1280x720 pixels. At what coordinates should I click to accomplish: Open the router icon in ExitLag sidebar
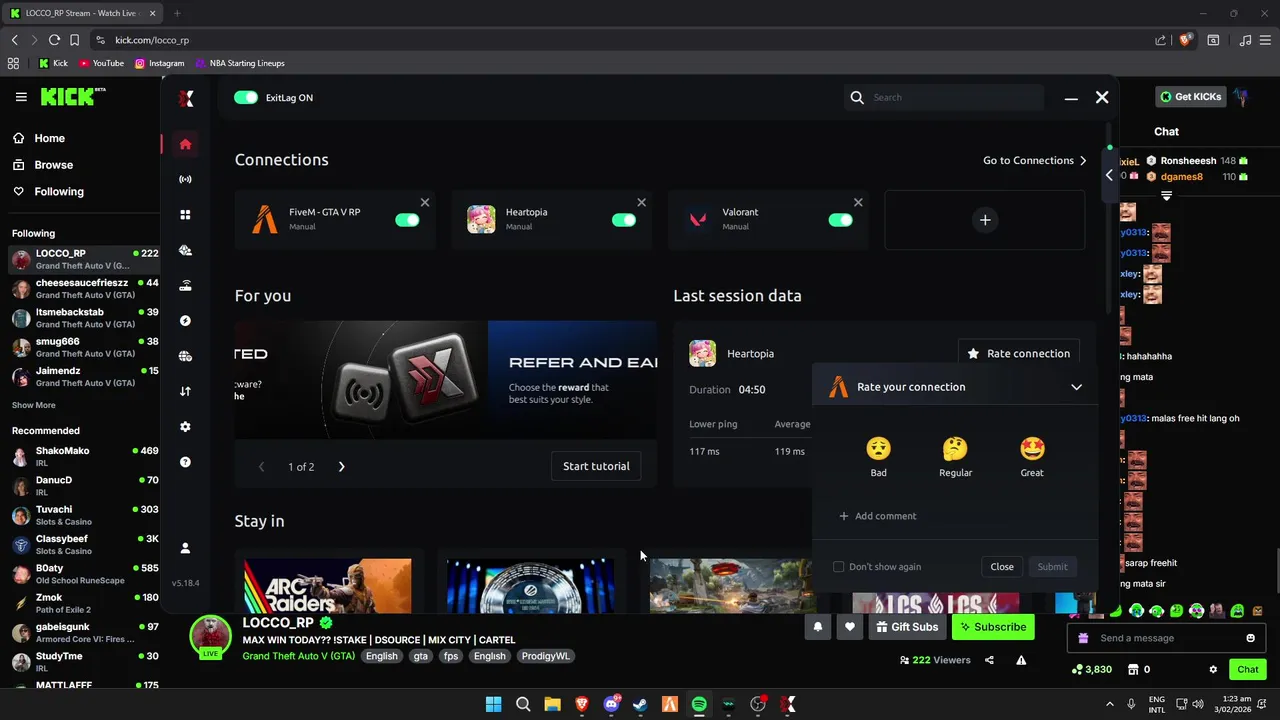[185, 286]
